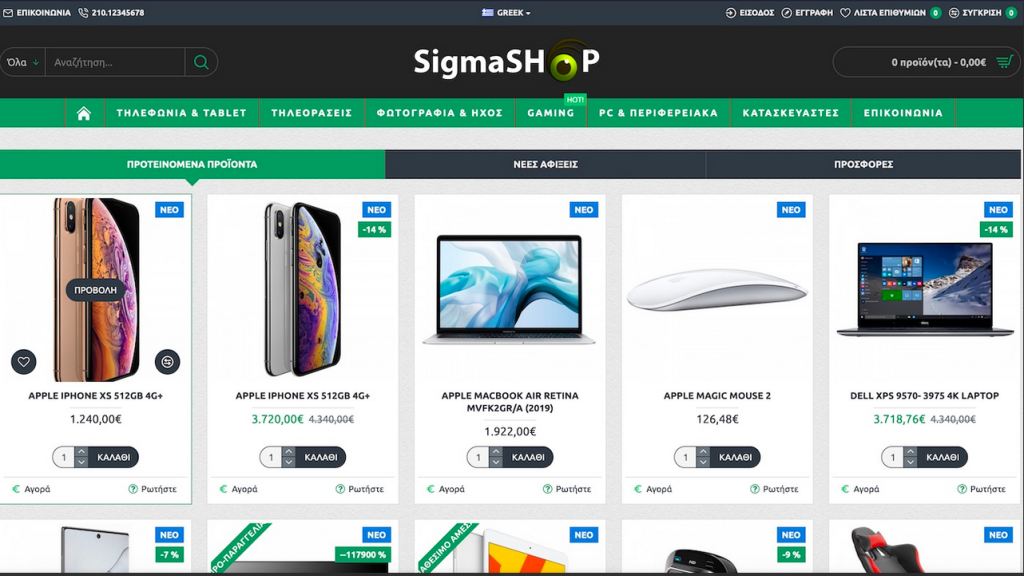Image resolution: width=1024 pixels, height=576 pixels.
Task: Add first iPhone XS to wishlist heart
Action: [x=24, y=362]
